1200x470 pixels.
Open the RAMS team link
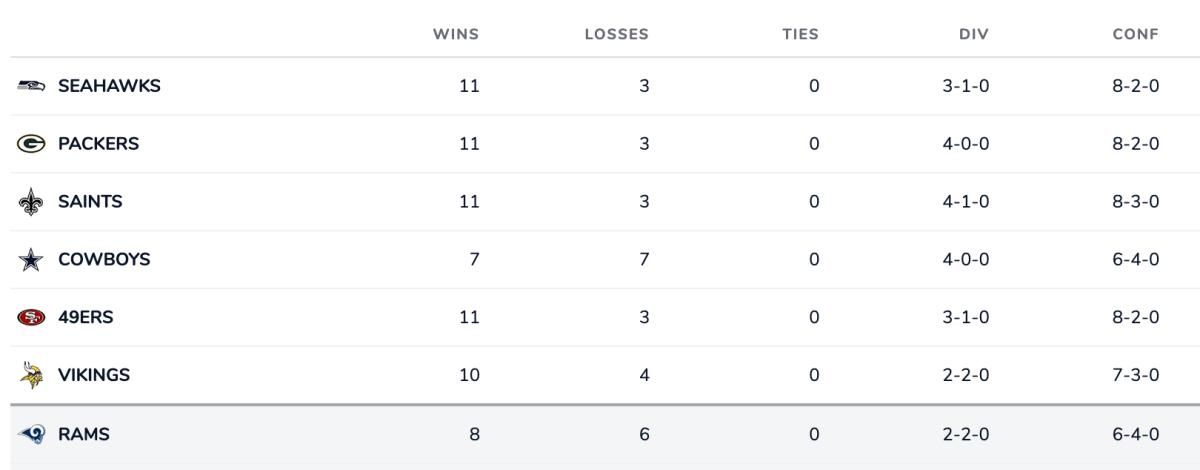[x=84, y=434]
